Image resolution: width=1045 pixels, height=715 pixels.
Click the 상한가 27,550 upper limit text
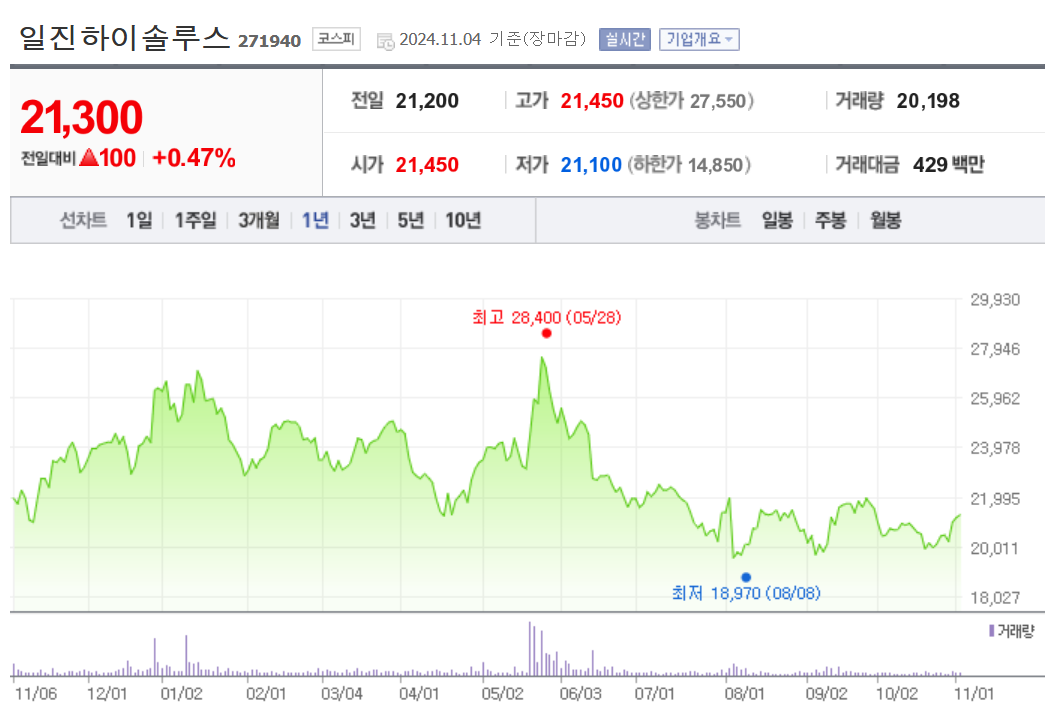[x=692, y=101]
